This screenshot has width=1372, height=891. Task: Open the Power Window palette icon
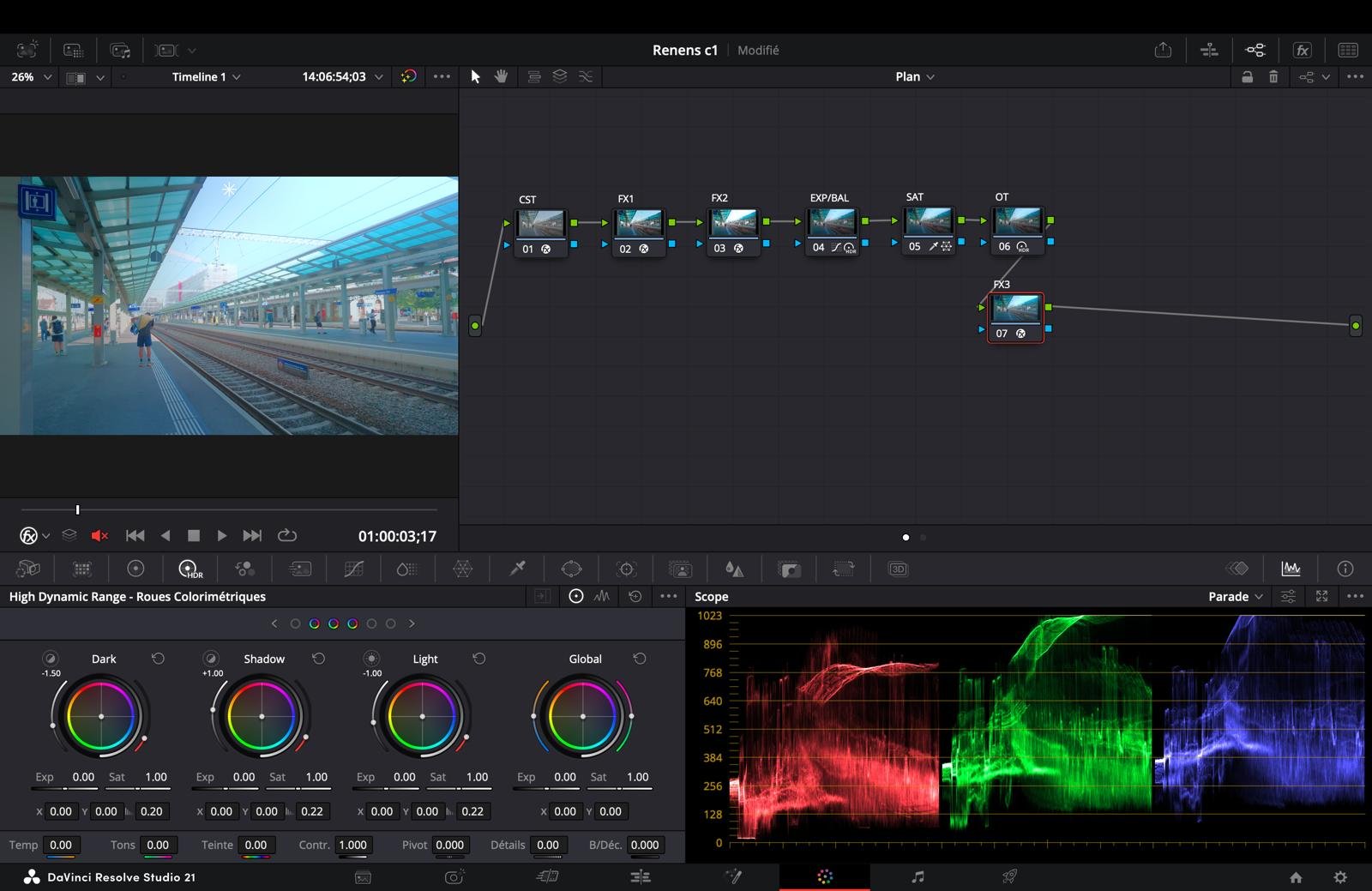(x=572, y=569)
